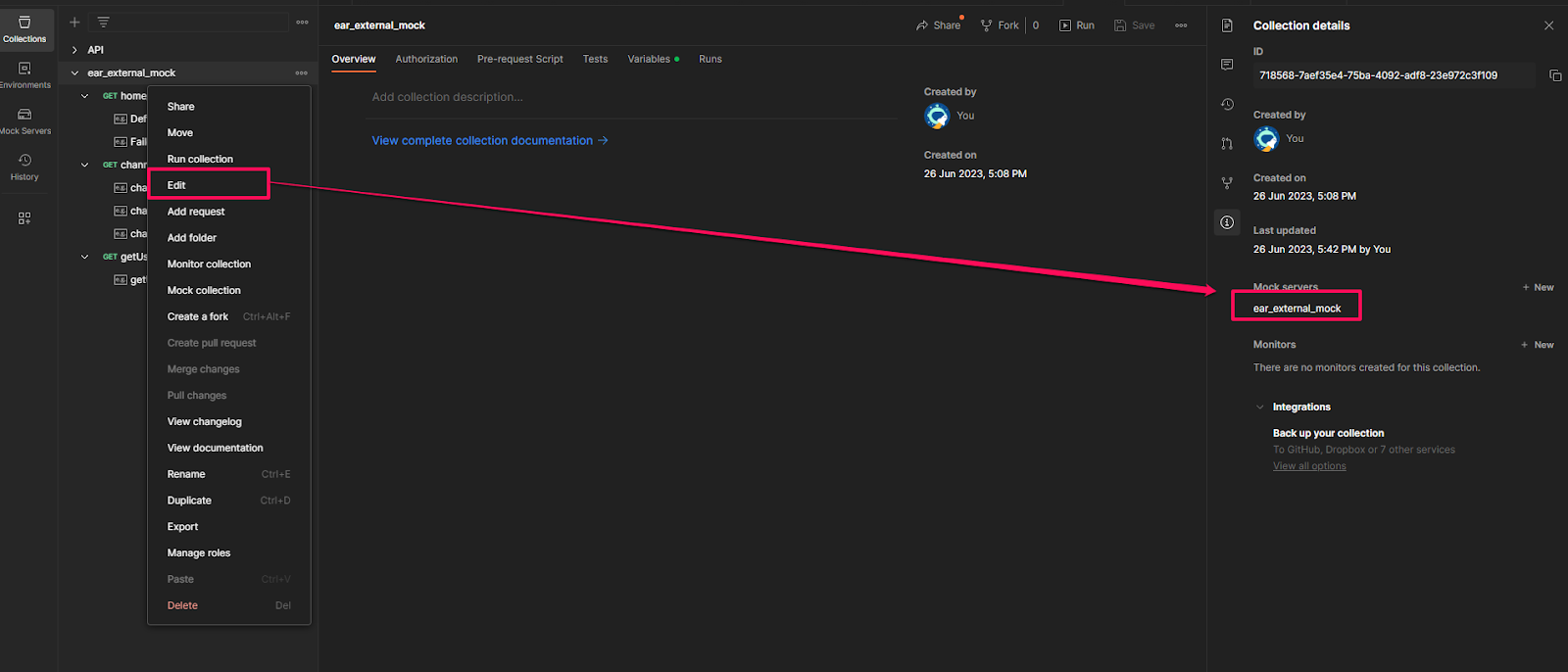Collapse the ear_external_mock collection

click(x=74, y=72)
